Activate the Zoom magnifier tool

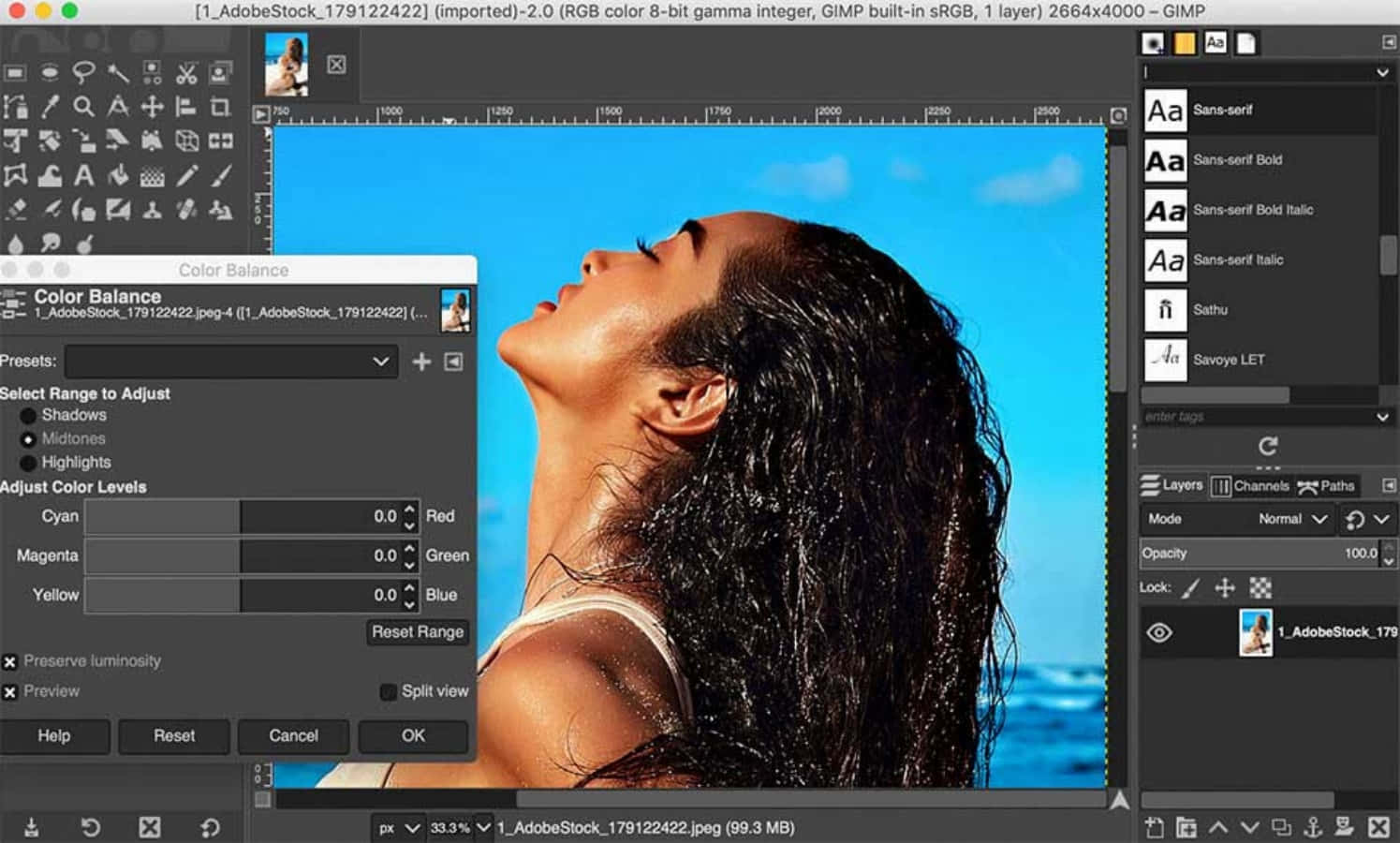[x=84, y=106]
